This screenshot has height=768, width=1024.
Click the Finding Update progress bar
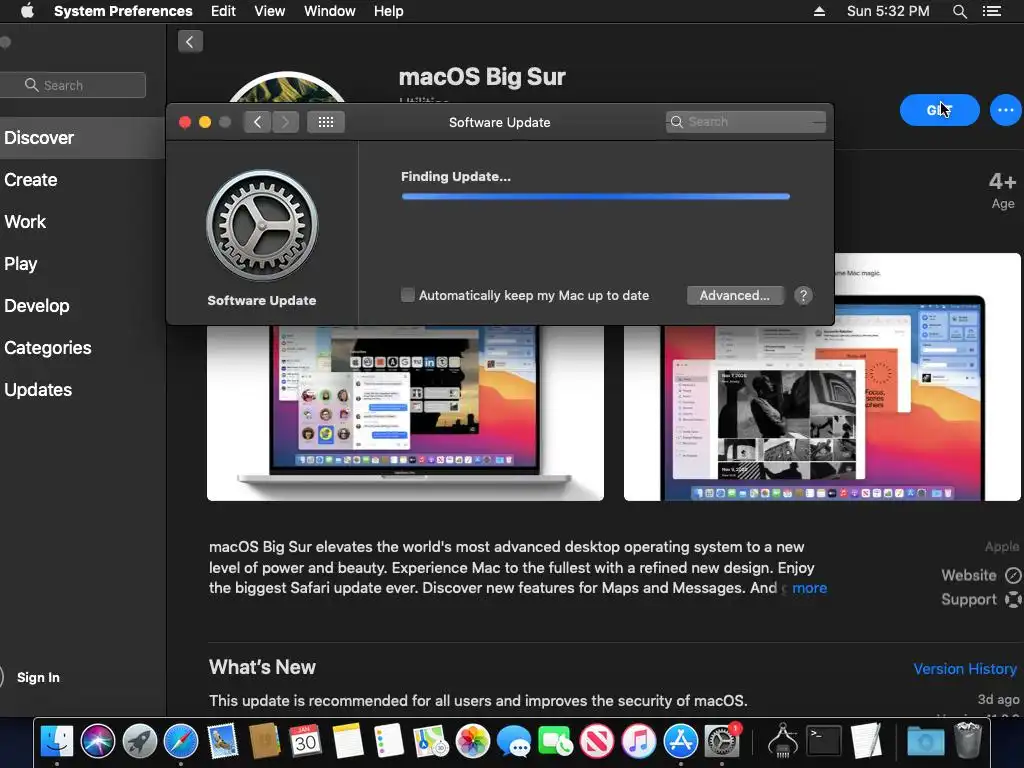596,196
